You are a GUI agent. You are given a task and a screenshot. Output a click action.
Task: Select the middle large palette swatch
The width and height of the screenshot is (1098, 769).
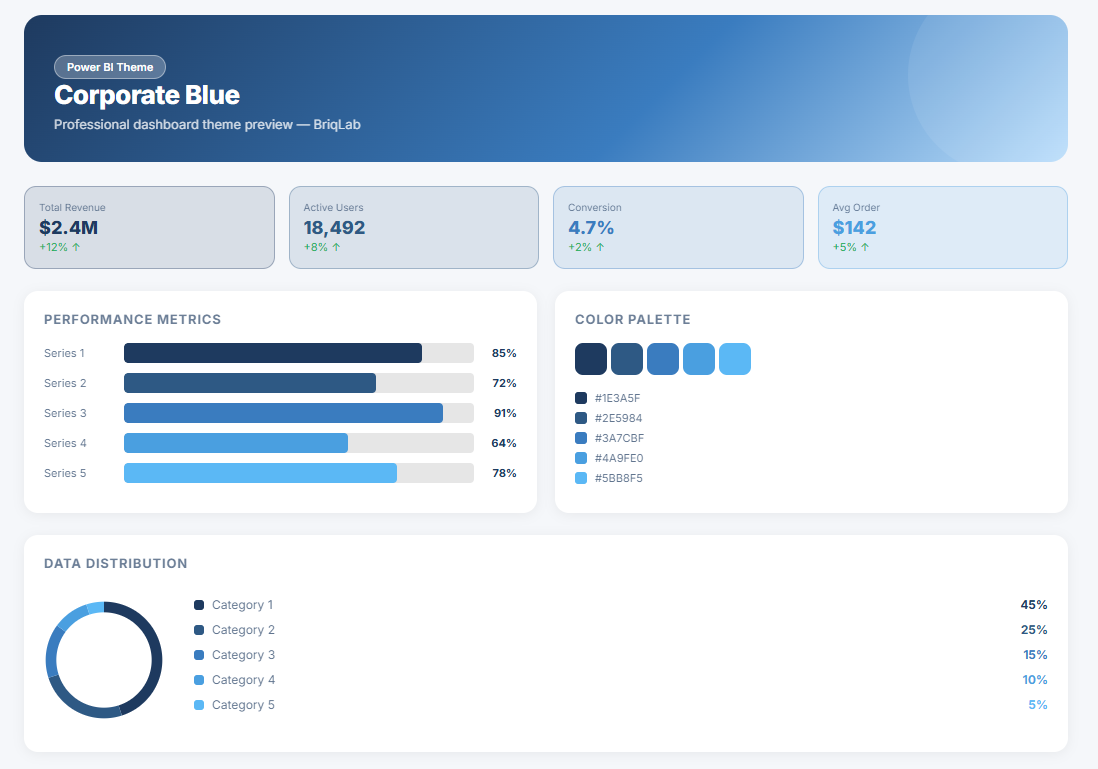(663, 359)
